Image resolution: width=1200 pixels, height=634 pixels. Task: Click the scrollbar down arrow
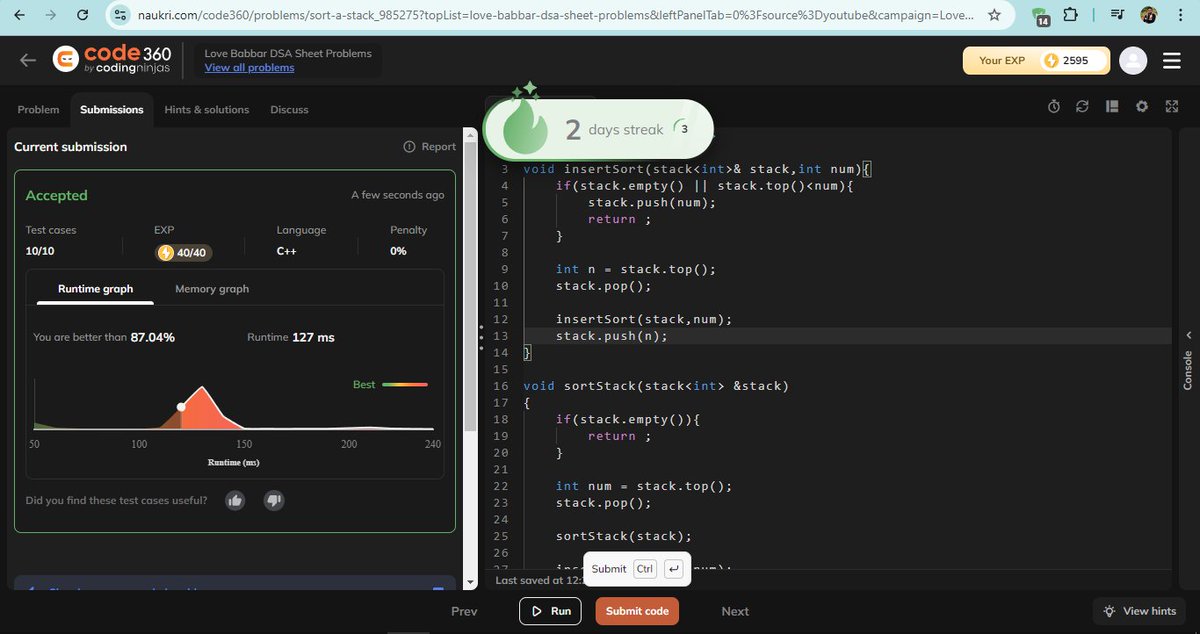(470, 580)
